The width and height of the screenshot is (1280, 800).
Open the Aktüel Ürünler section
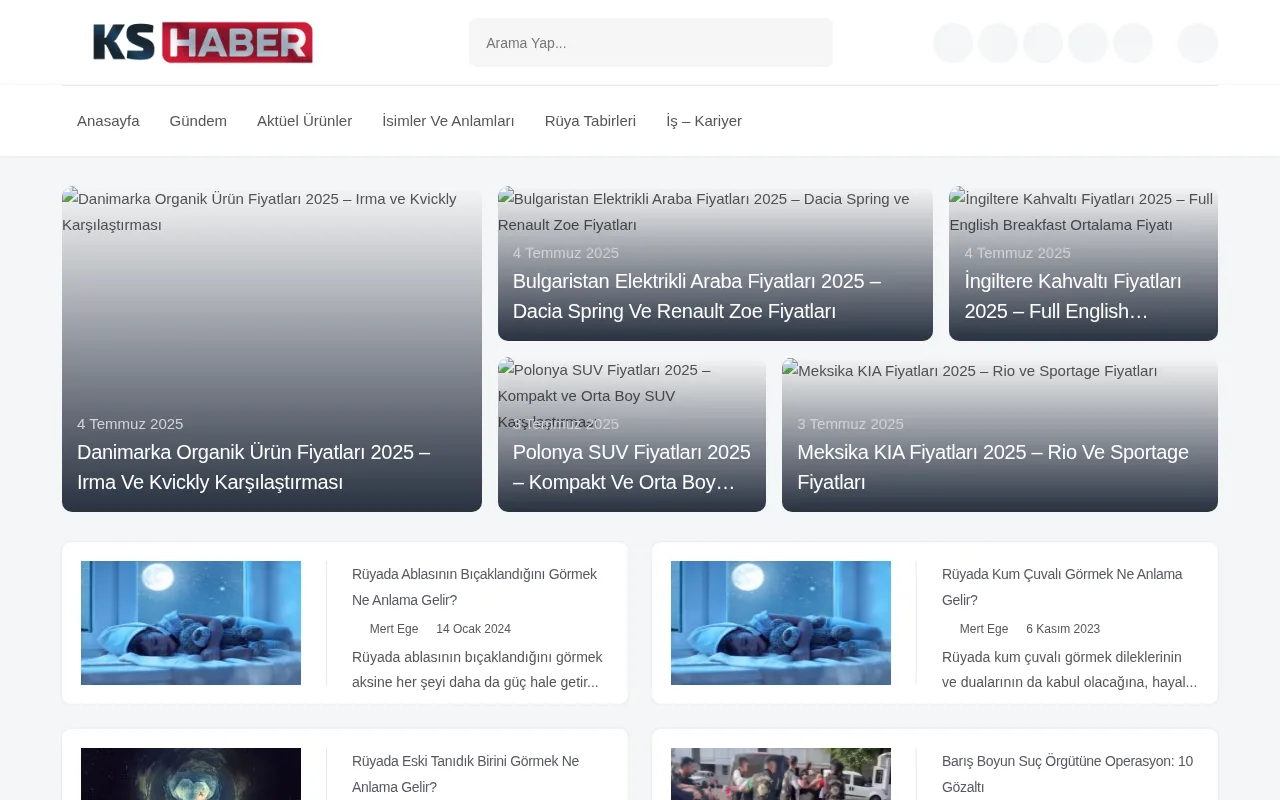(x=304, y=120)
